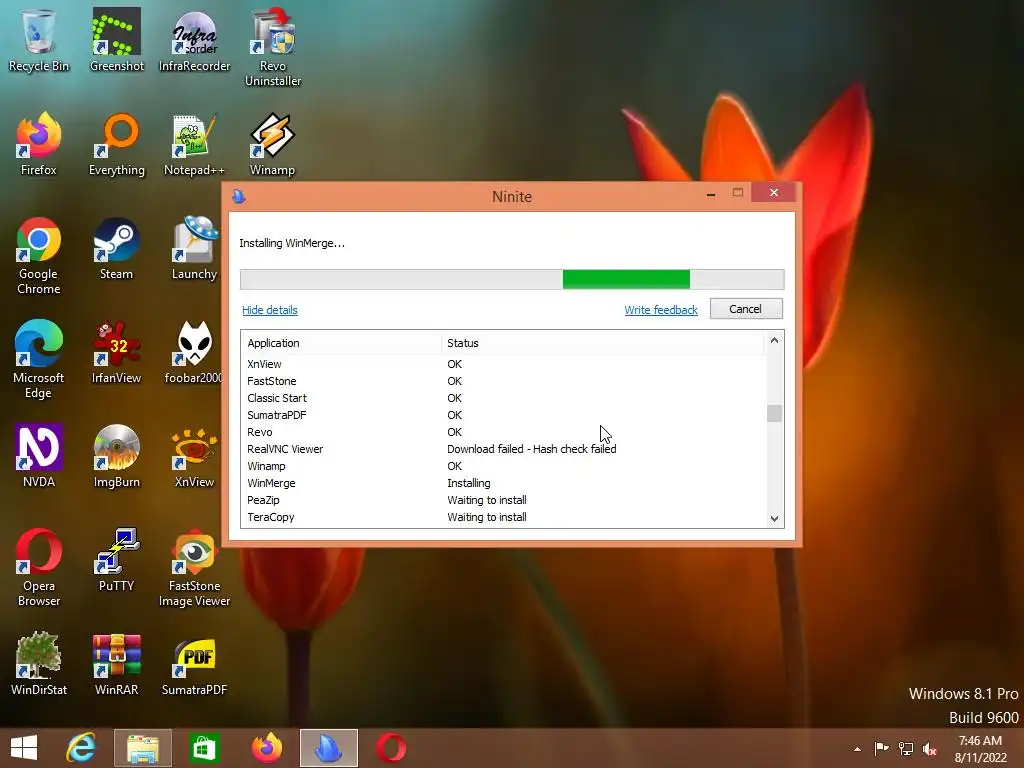The width and height of the screenshot is (1024, 768).
Task: Select the PuTTY desktop shortcut
Action: [x=116, y=560]
